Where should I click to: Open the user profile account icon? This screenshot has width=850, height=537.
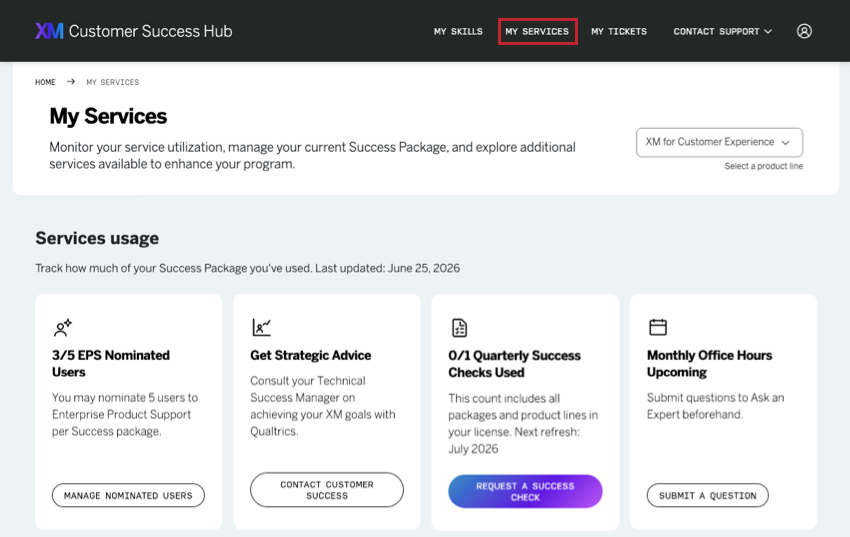coord(804,31)
